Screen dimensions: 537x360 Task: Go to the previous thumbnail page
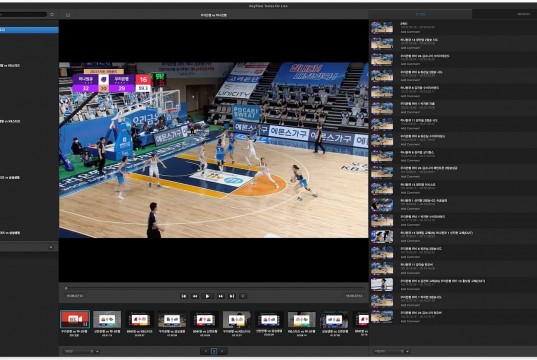pyautogui.click(x=206, y=351)
